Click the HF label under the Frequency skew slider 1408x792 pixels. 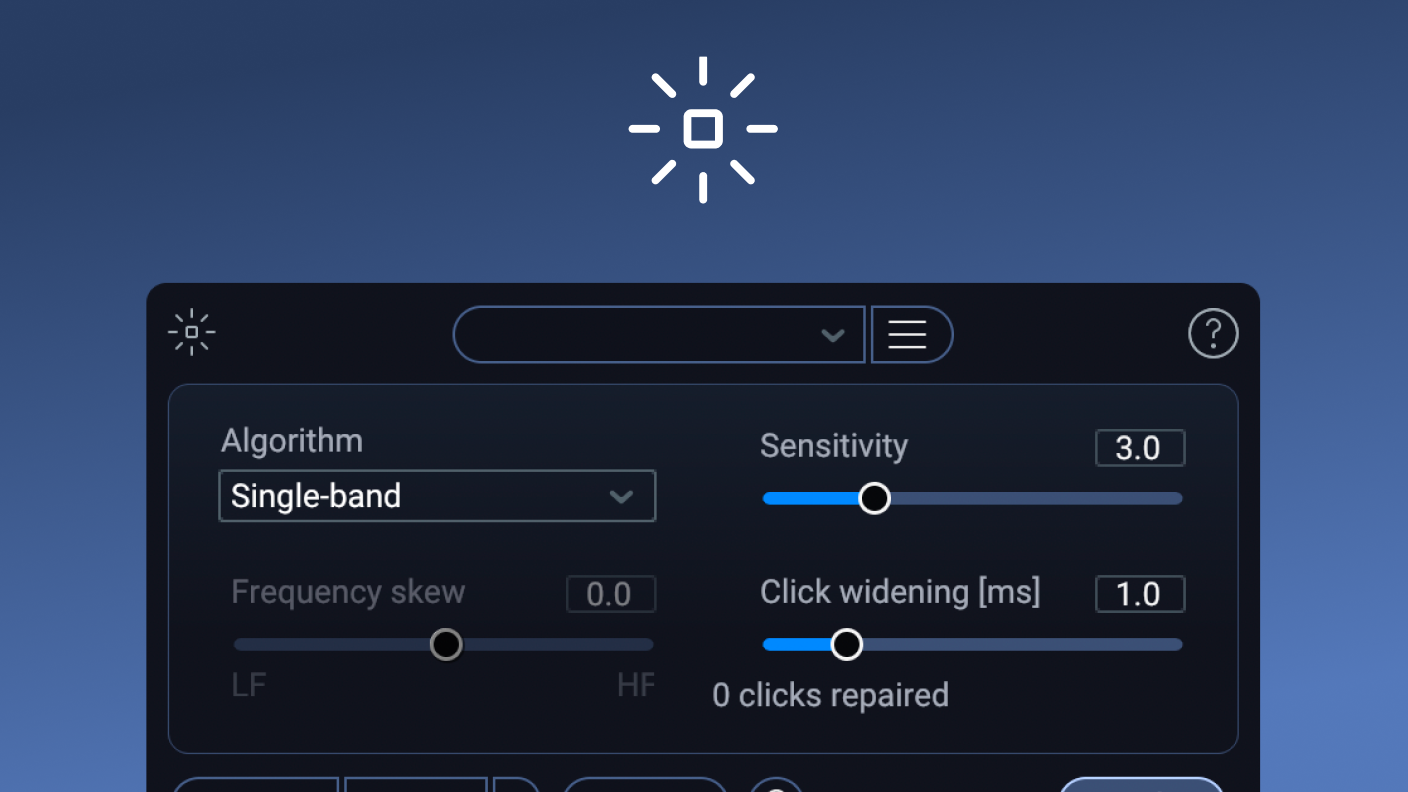(x=637, y=685)
